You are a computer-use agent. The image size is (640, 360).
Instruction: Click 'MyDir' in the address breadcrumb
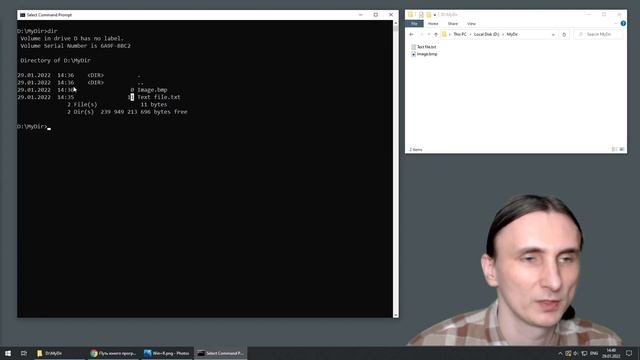(x=512, y=34)
